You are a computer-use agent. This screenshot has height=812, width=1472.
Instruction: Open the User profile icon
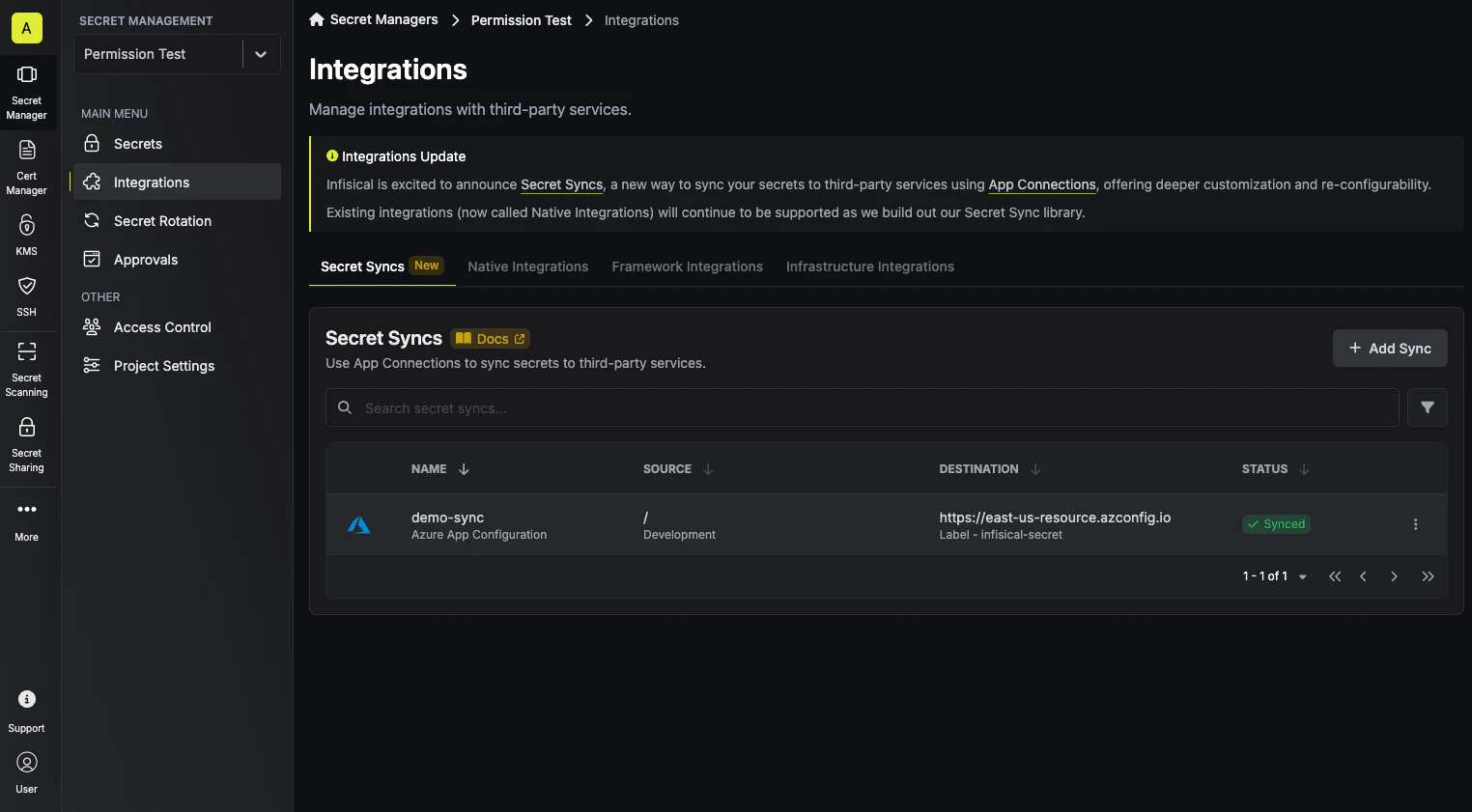(x=27, y=763)
